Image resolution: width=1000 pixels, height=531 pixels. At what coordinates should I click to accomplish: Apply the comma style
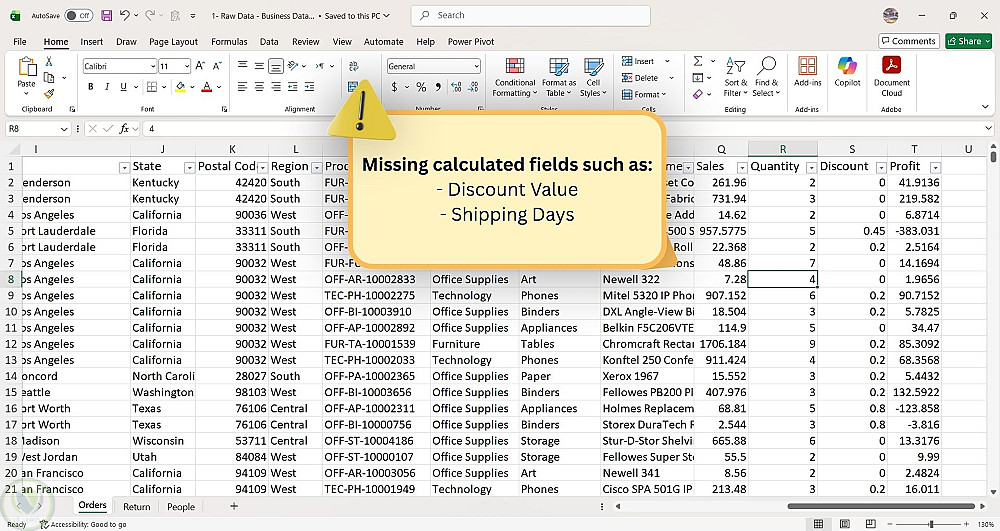coord(438,87)
